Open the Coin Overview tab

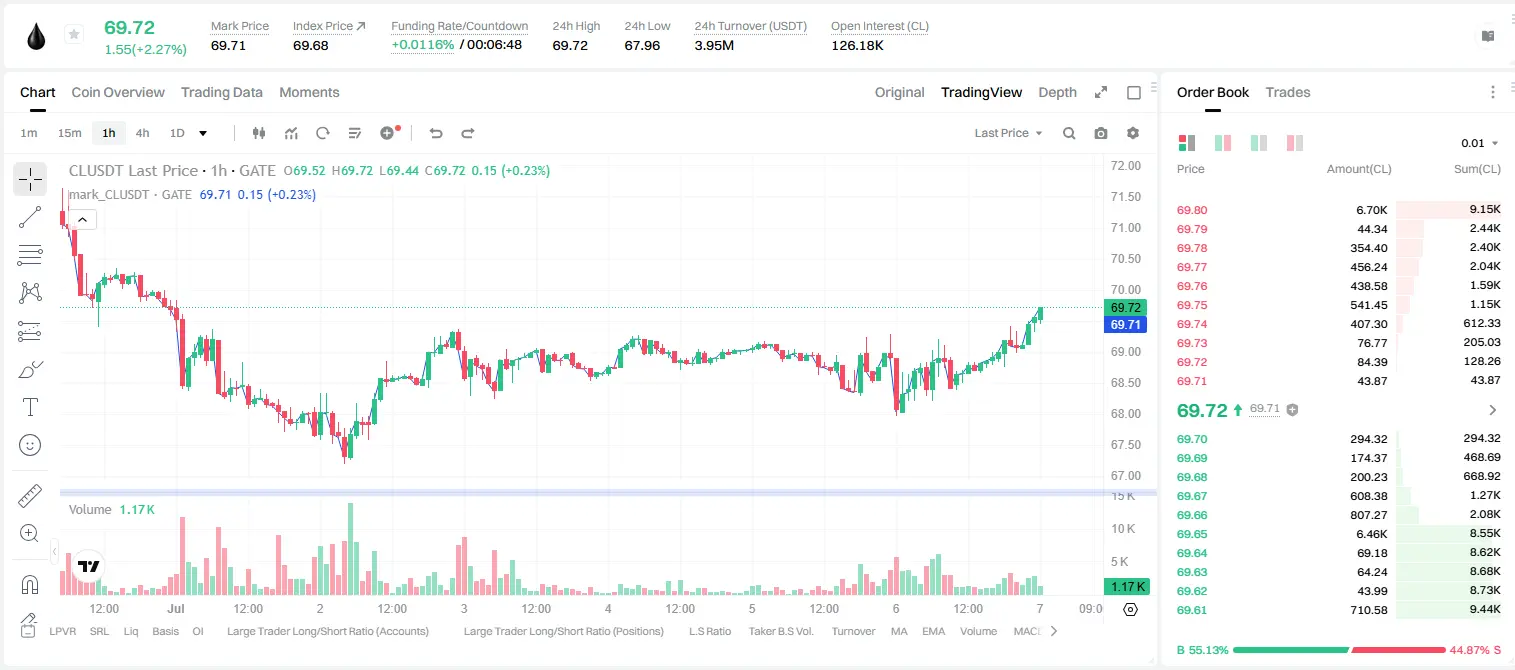[x=118, y=92]
